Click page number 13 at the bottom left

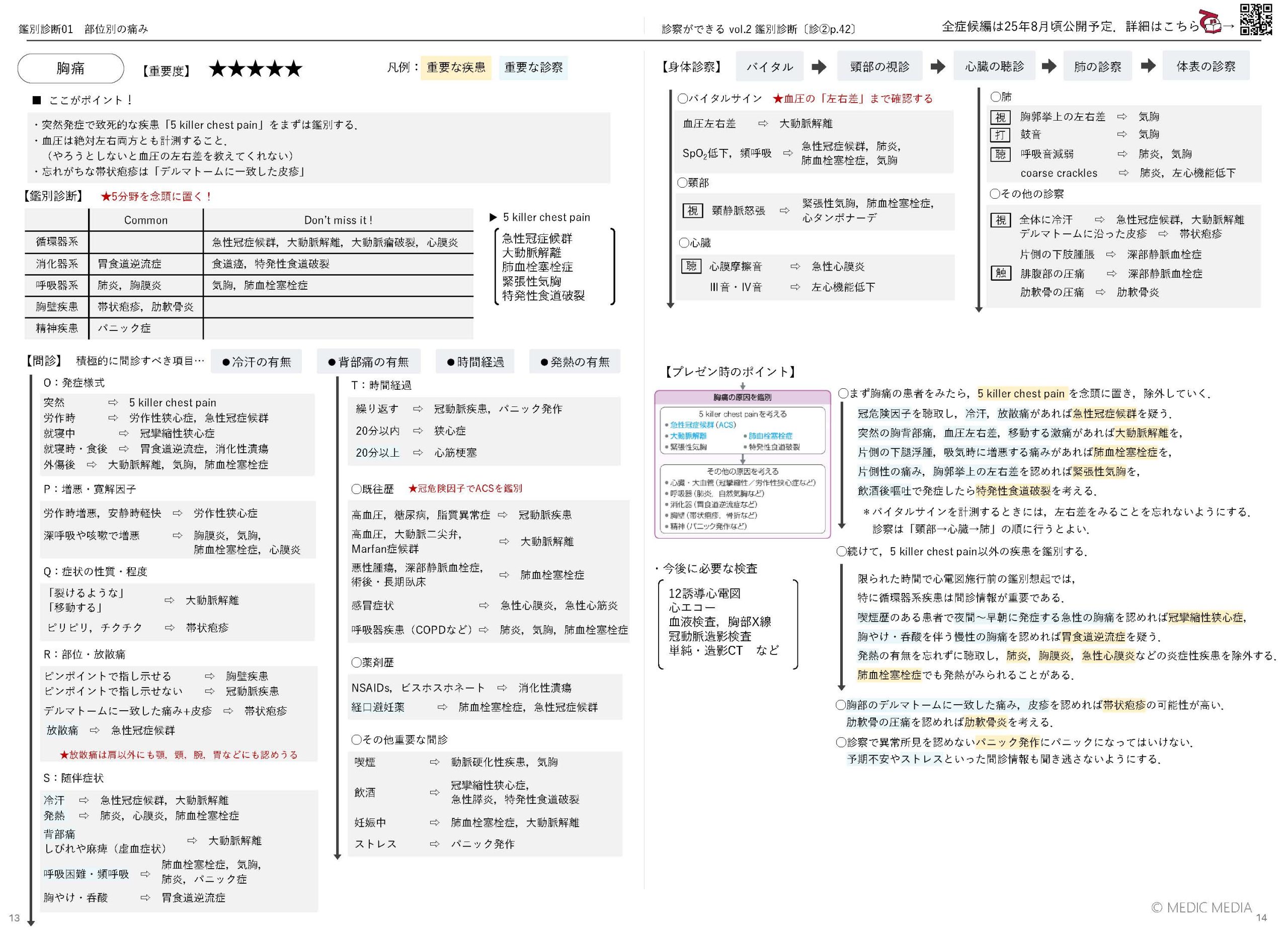point(14,918)
